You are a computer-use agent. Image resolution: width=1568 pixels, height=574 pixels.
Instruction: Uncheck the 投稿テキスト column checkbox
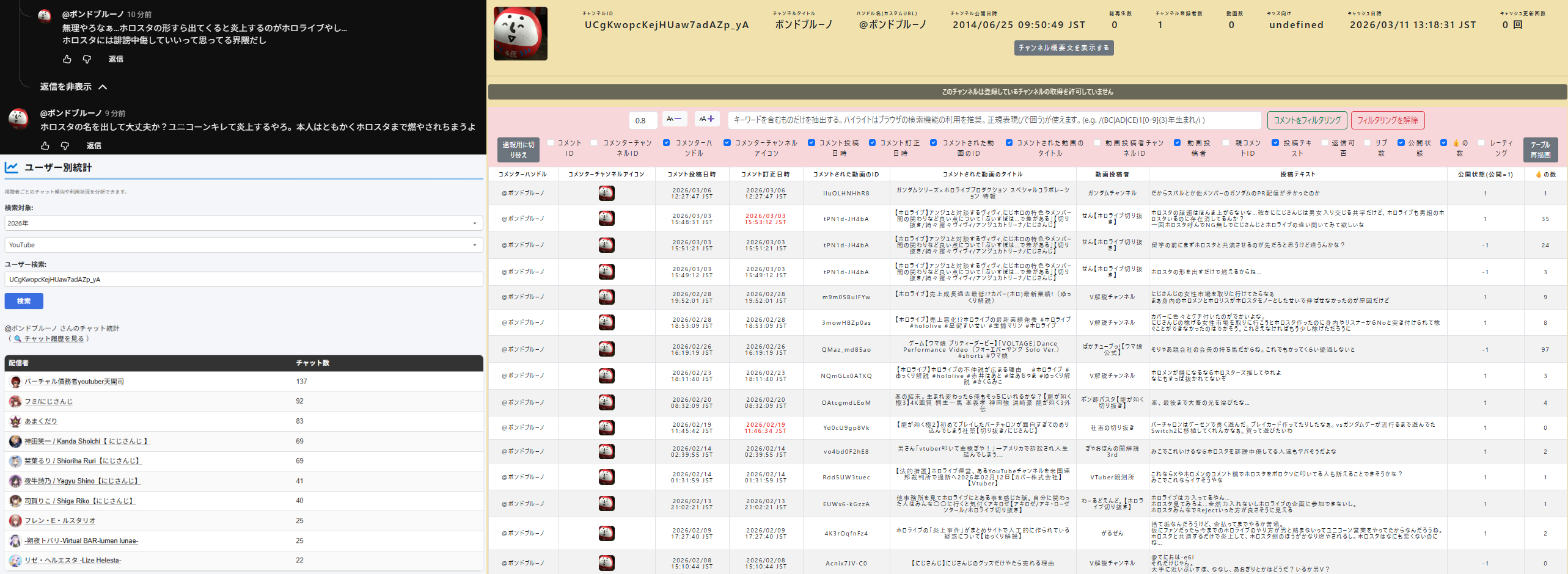tap(1275, 143)
